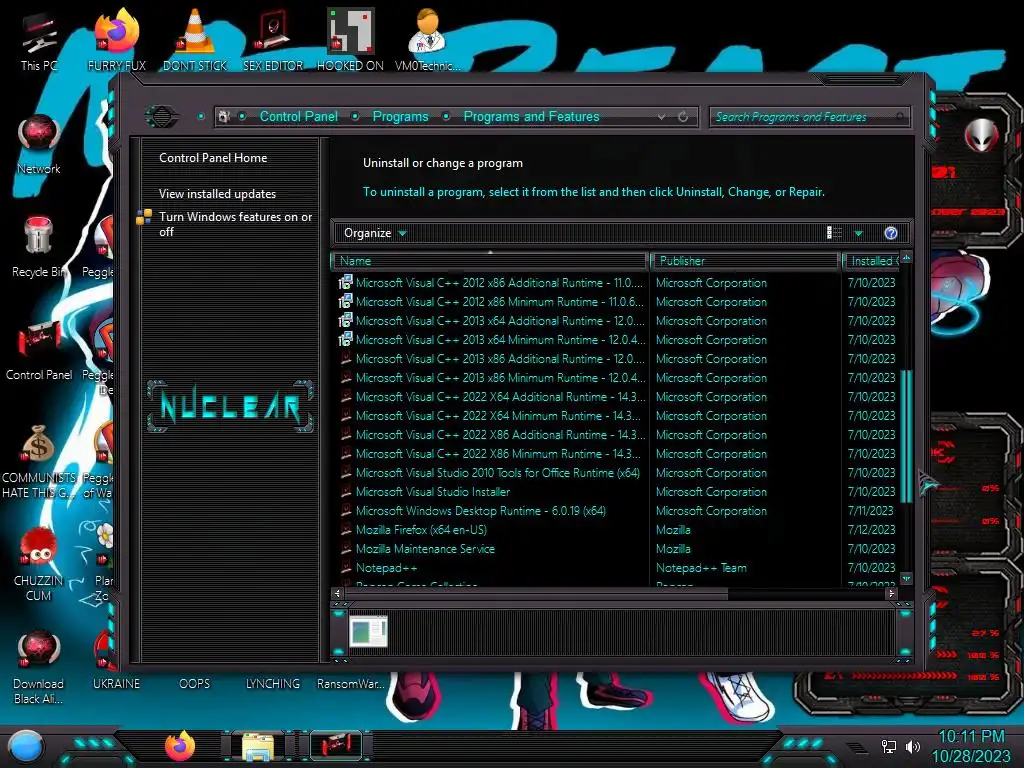Select Visual C++ 2013 x64 Minimum Runtime row
Viewport: 1024px width, 768px height.
coord(617,340)
